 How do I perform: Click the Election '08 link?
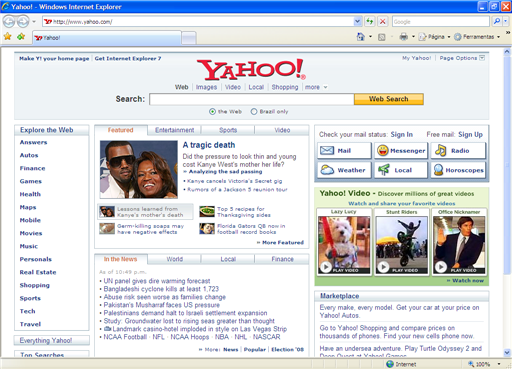(287, 349)
